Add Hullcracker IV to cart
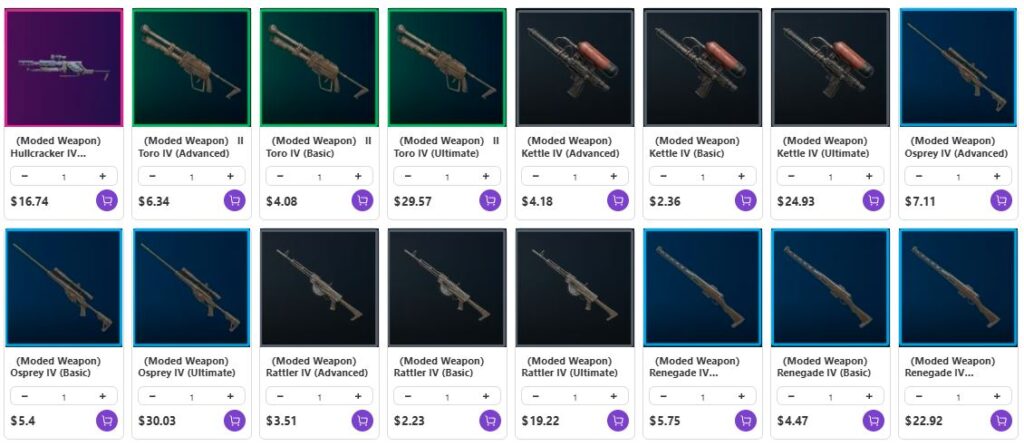The width and height of the screenshot is (1024, 446). (106, 200)
